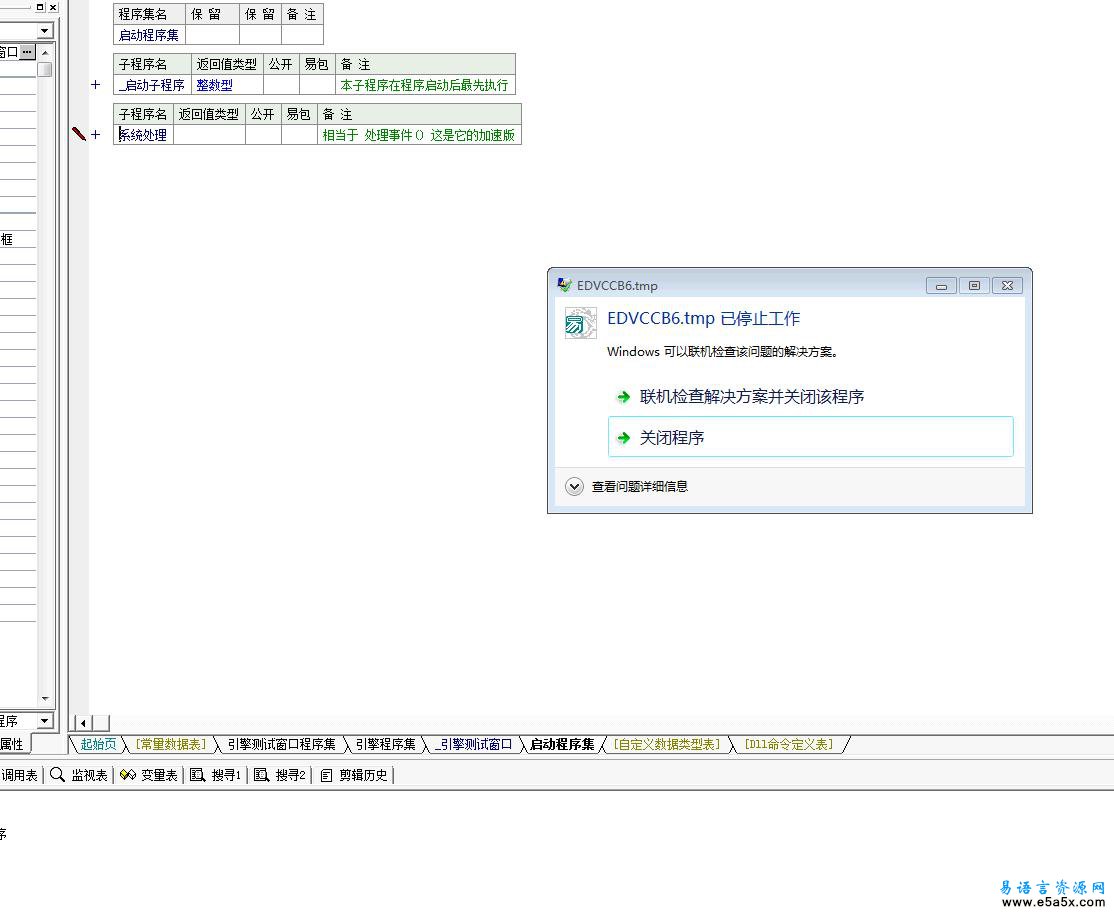The width and height of the screenshot is (1114, 915).
Task: Maximize the EDVCCB6.tmp dialog
Action: pos(974,286)
